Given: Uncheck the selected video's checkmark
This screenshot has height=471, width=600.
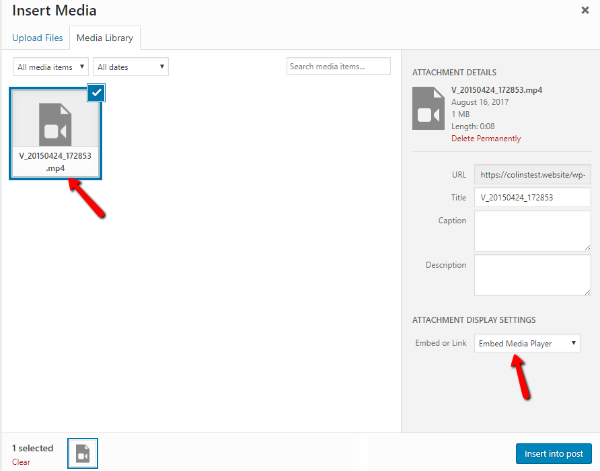Looking at the screenshot, I should (x=96, y=93).
